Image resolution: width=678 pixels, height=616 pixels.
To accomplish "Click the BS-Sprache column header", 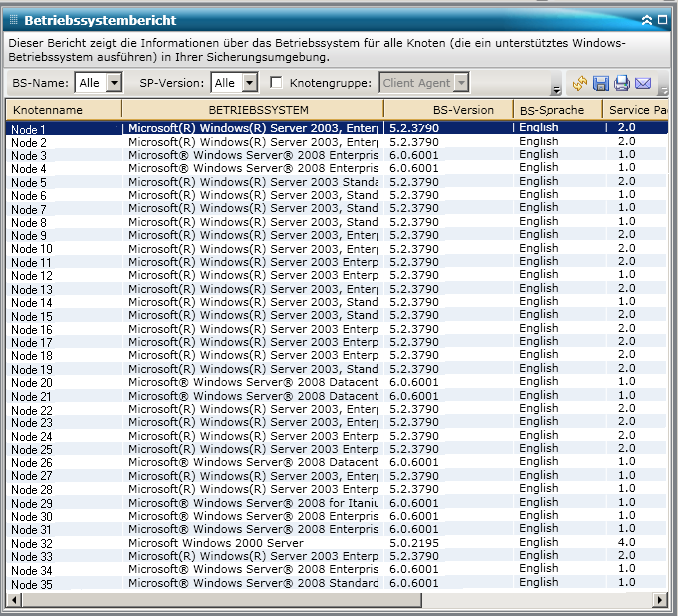I will [557, 110].
